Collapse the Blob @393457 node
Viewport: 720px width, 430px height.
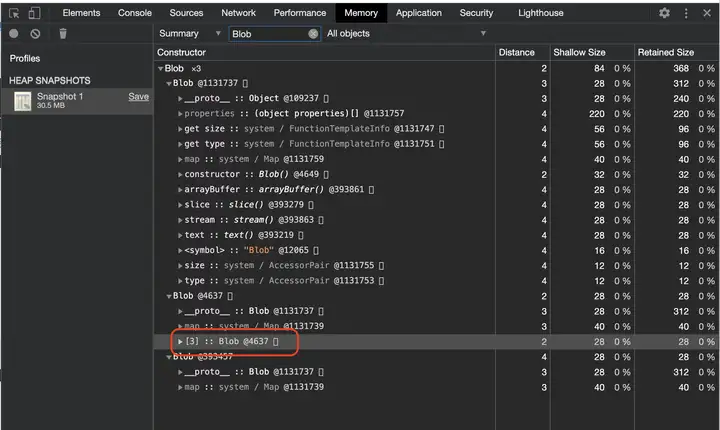click(169, 357)
